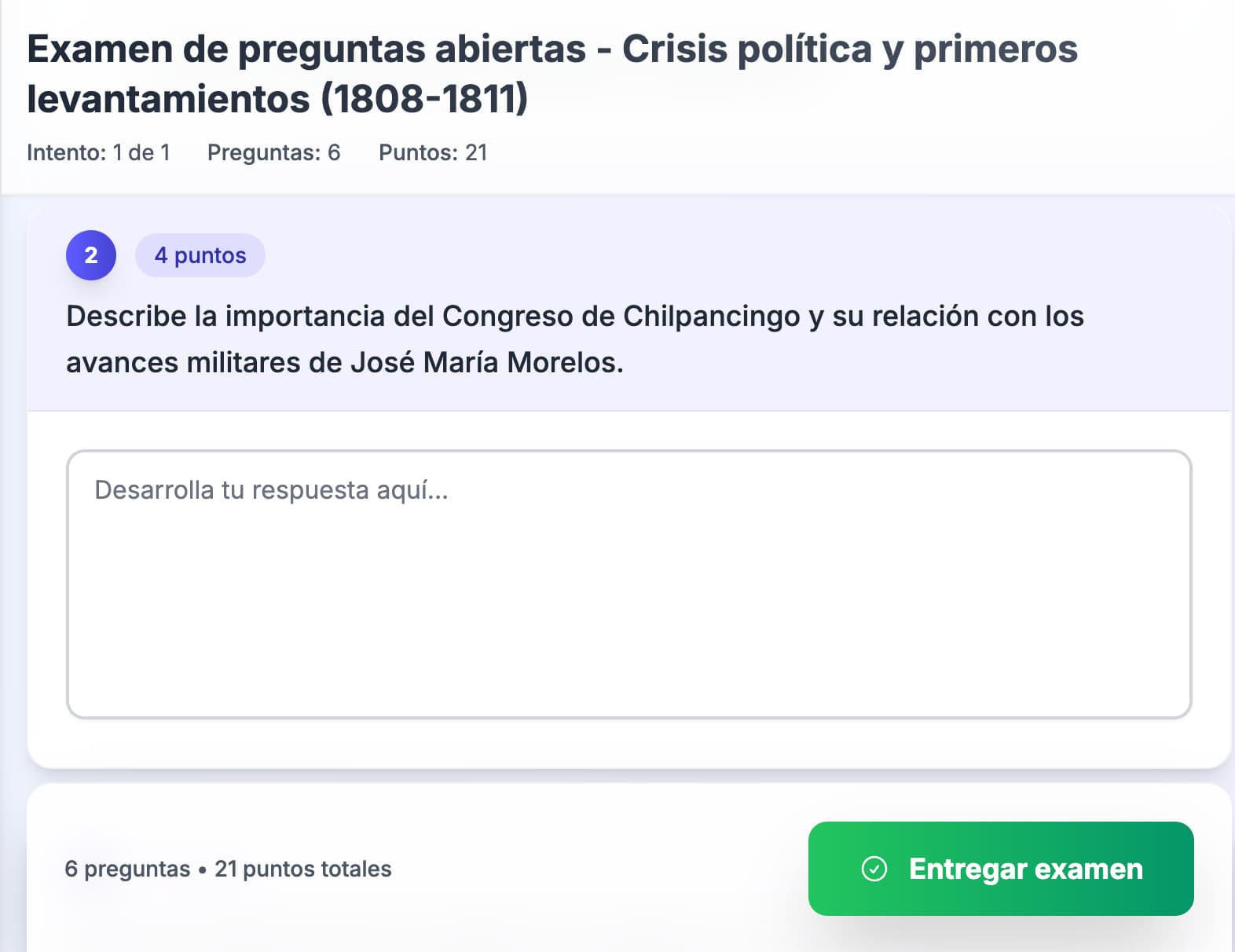The width and height of the screenshot is (1235, 952).
Task: Focus the answer text area
Action: pos(628,584)
